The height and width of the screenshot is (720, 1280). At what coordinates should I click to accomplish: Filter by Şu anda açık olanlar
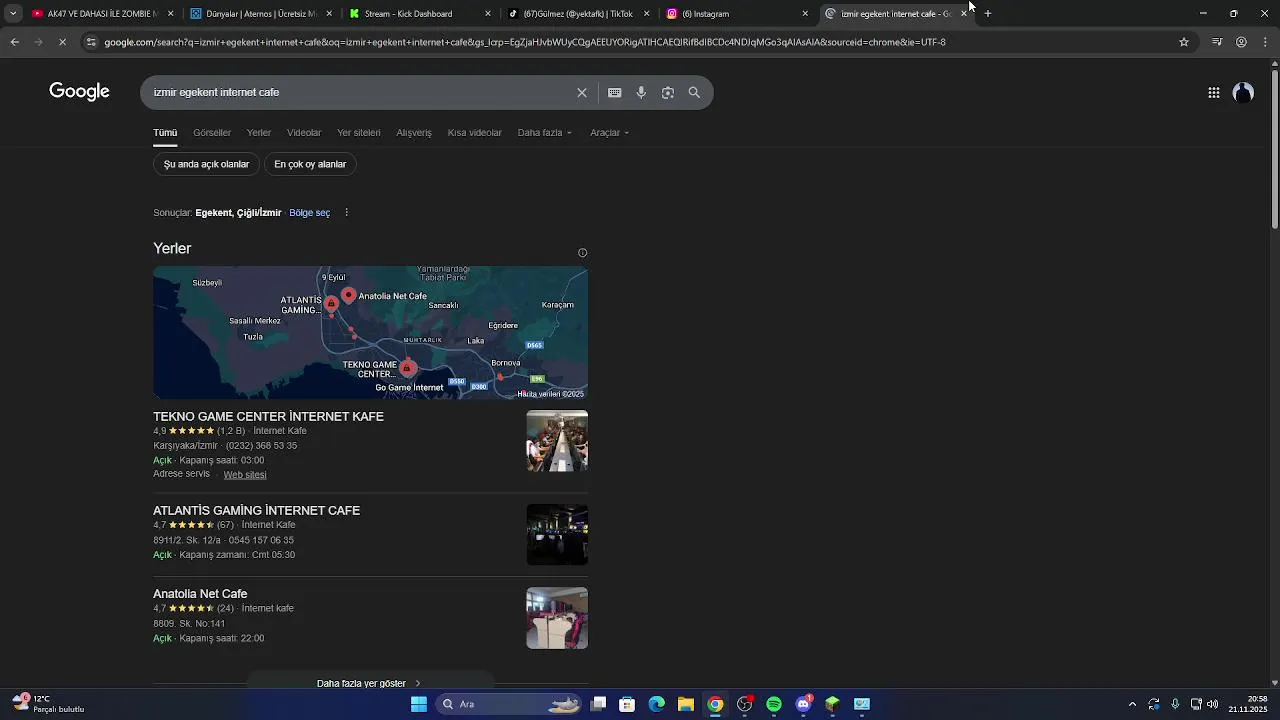(x=206, y=164)
